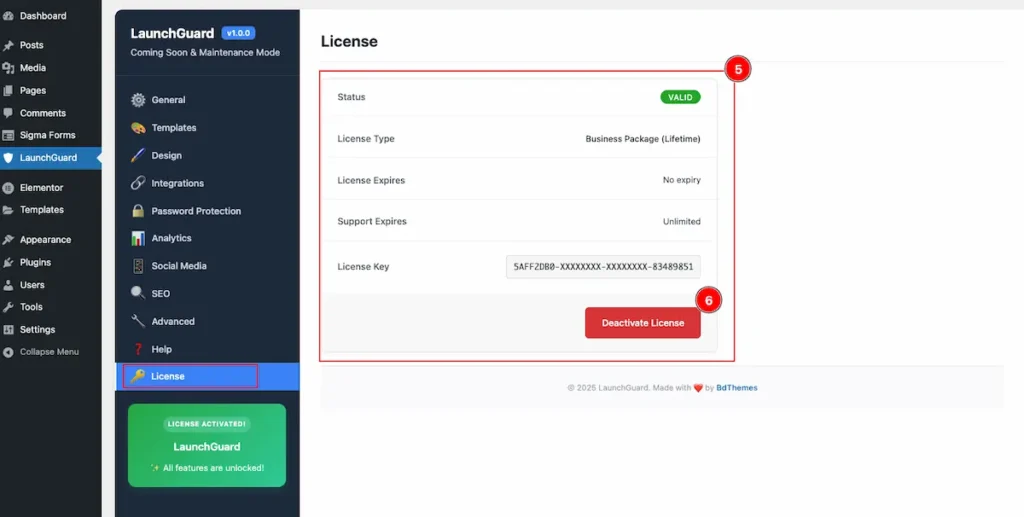Click the VALID status badge
This screenshot has height=517, width=1024.
(680, 97)
